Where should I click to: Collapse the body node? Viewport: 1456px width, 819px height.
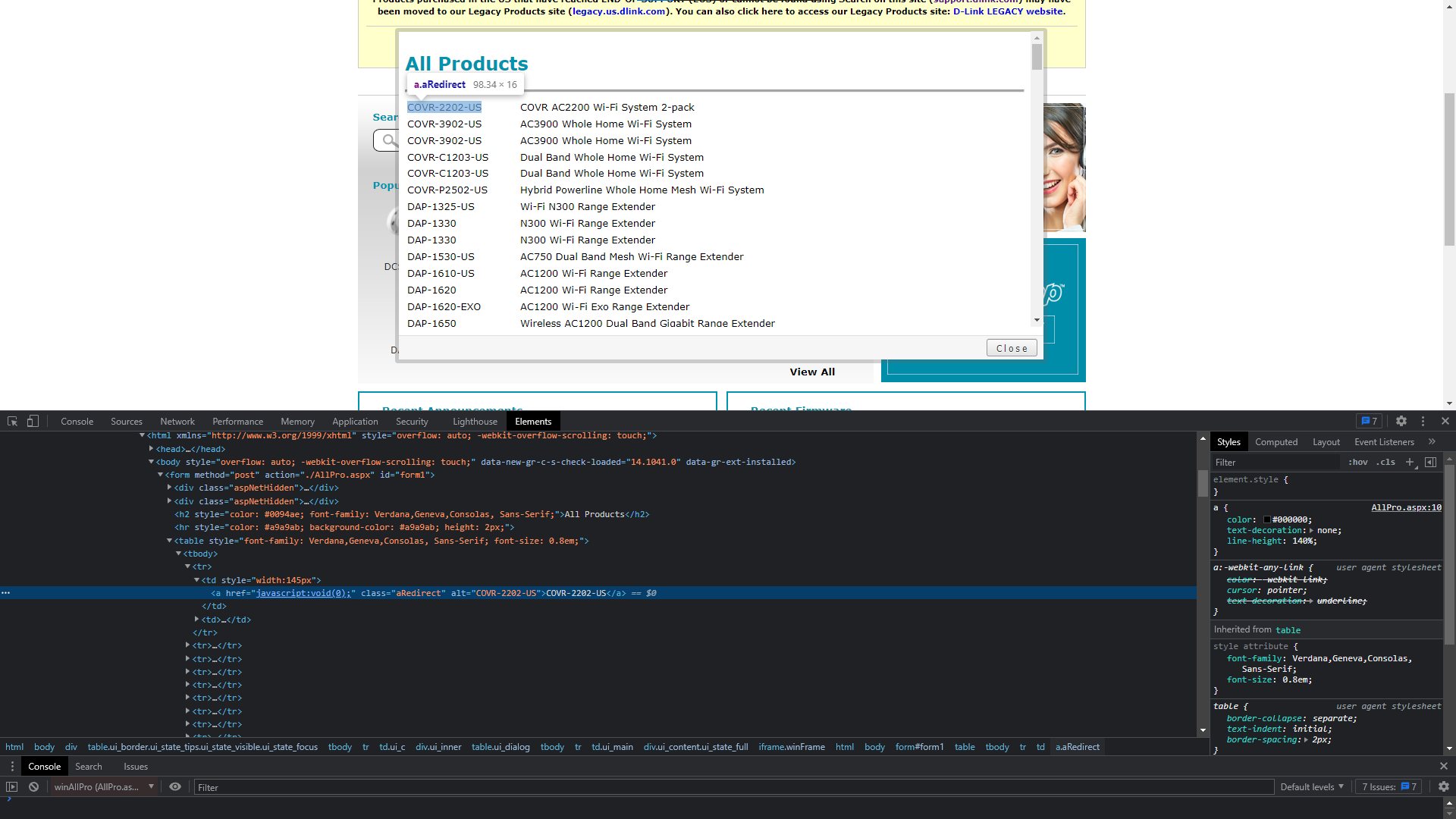click(151, 462)
